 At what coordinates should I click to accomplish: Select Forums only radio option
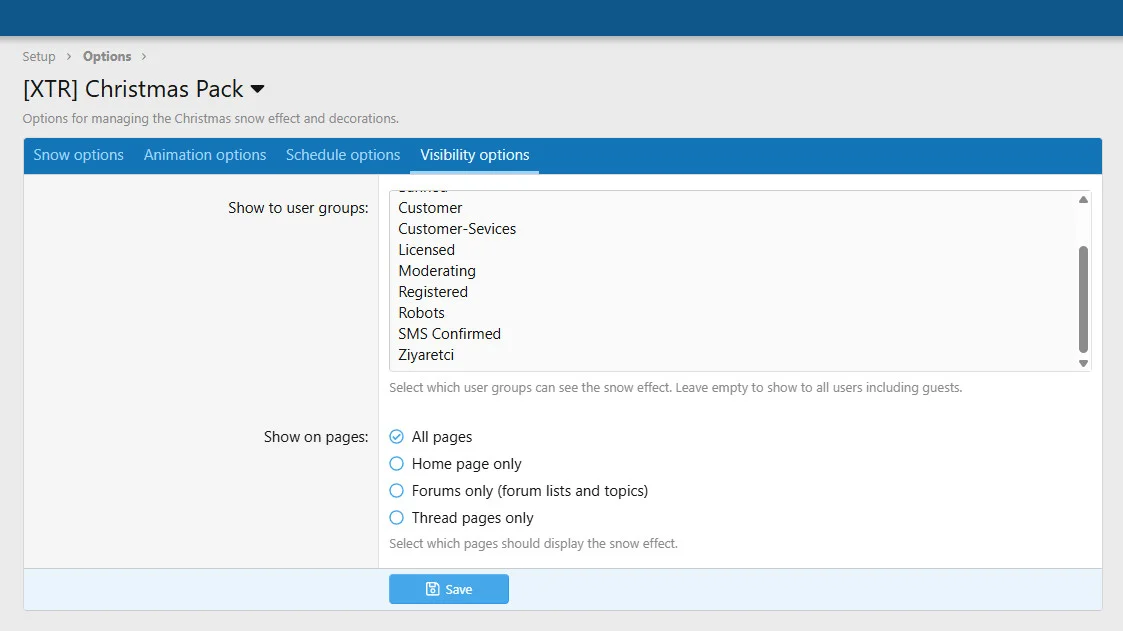click(x=397, y=491)
